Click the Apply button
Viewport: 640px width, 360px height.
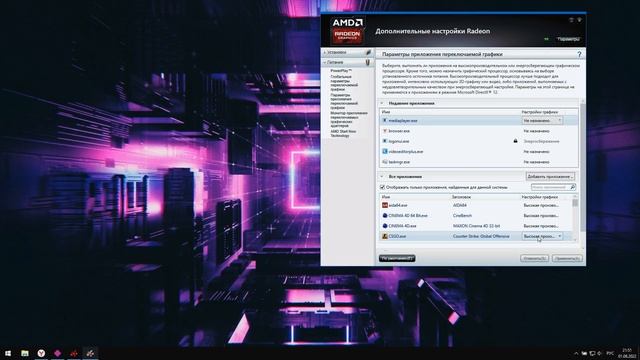click(x=567, y=258)
